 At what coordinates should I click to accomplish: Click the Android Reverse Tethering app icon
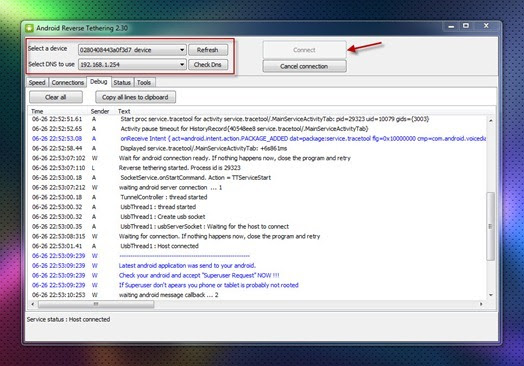[29, 28]
